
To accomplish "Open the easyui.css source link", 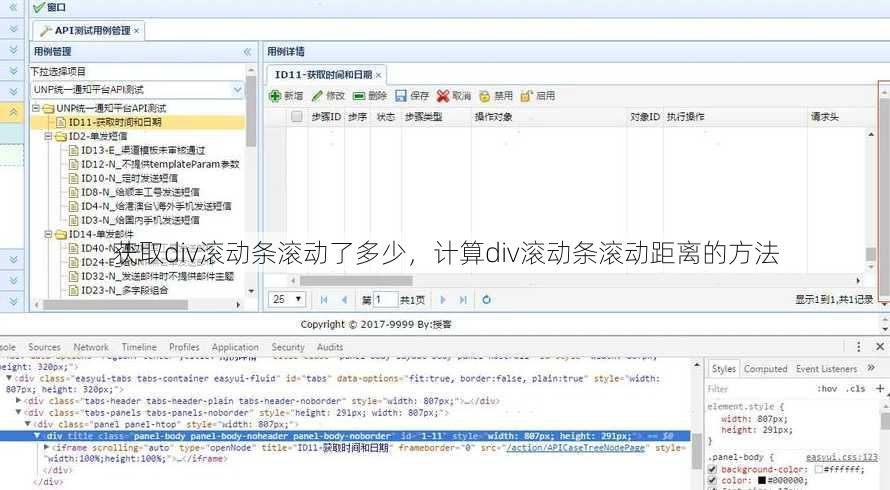I will click(x=842, y=457).
